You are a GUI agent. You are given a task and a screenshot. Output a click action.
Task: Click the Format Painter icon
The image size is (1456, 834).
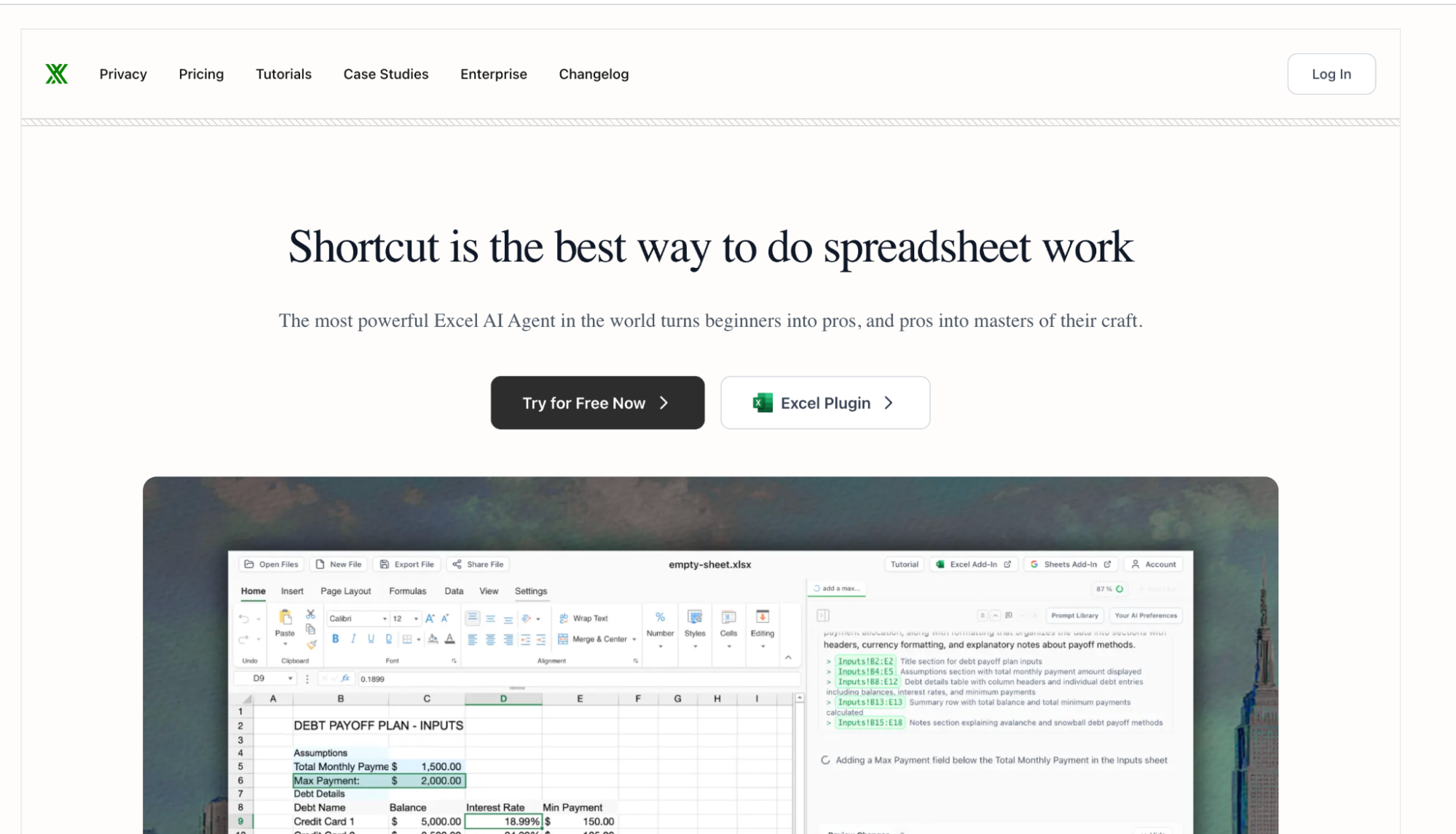(x=310, y=642)
